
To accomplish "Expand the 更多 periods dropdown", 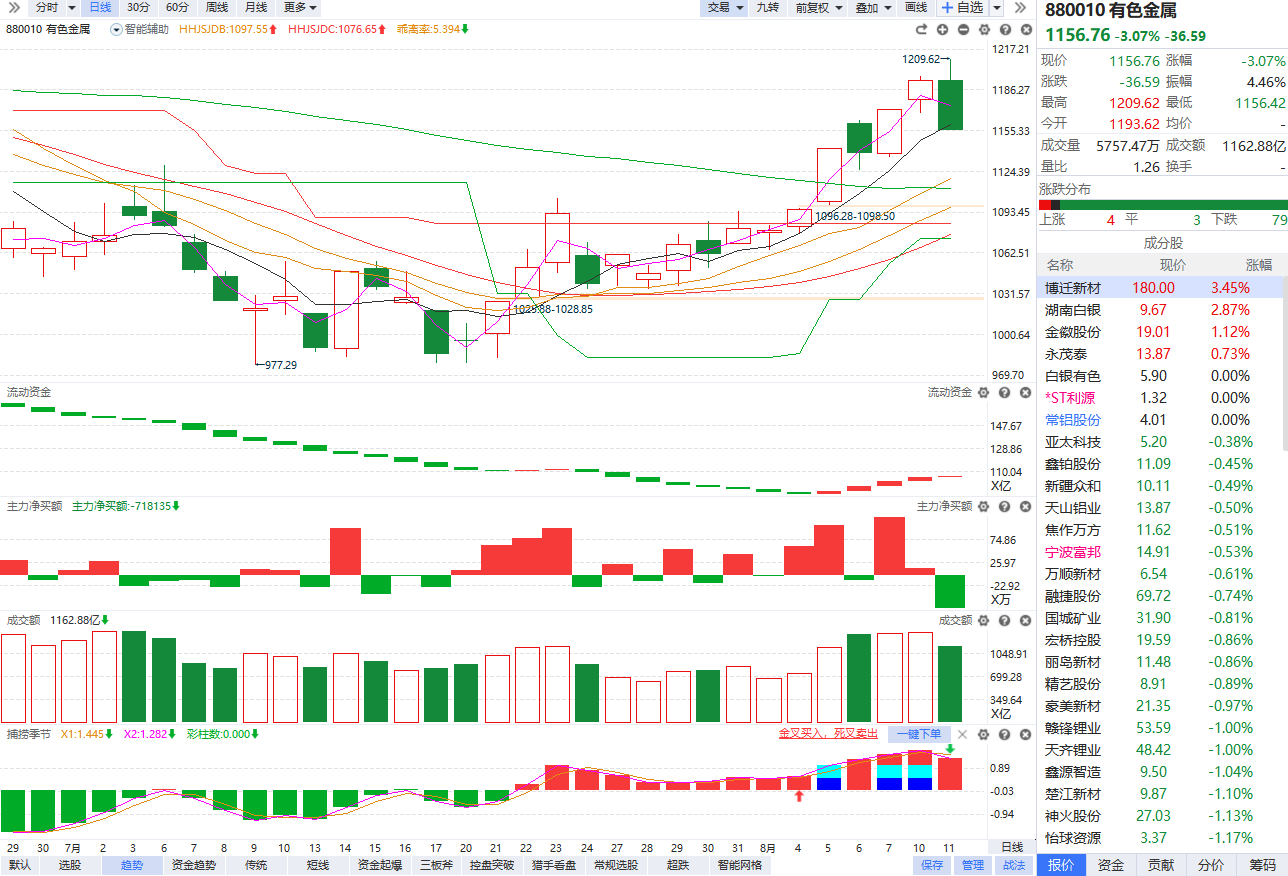I will point(300,7).
